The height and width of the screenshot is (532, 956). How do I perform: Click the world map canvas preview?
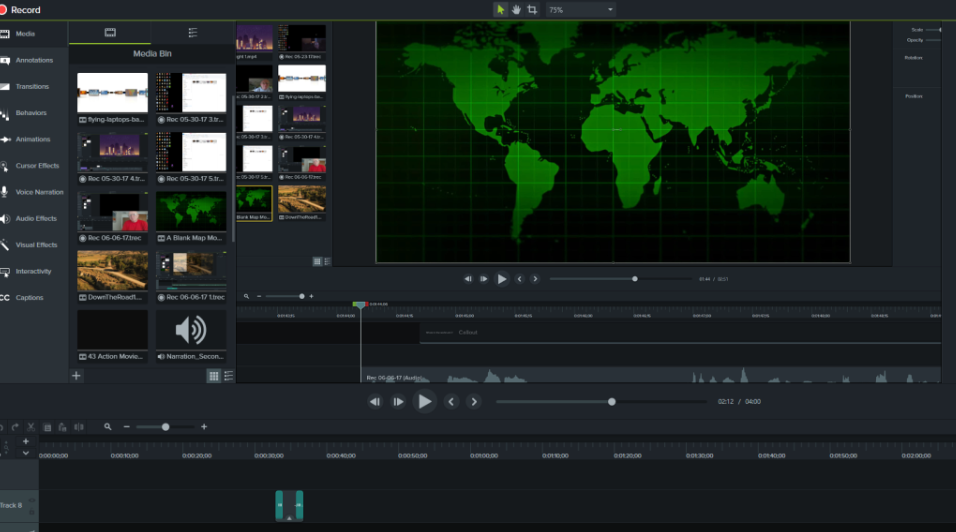click(x=613, y=142)
